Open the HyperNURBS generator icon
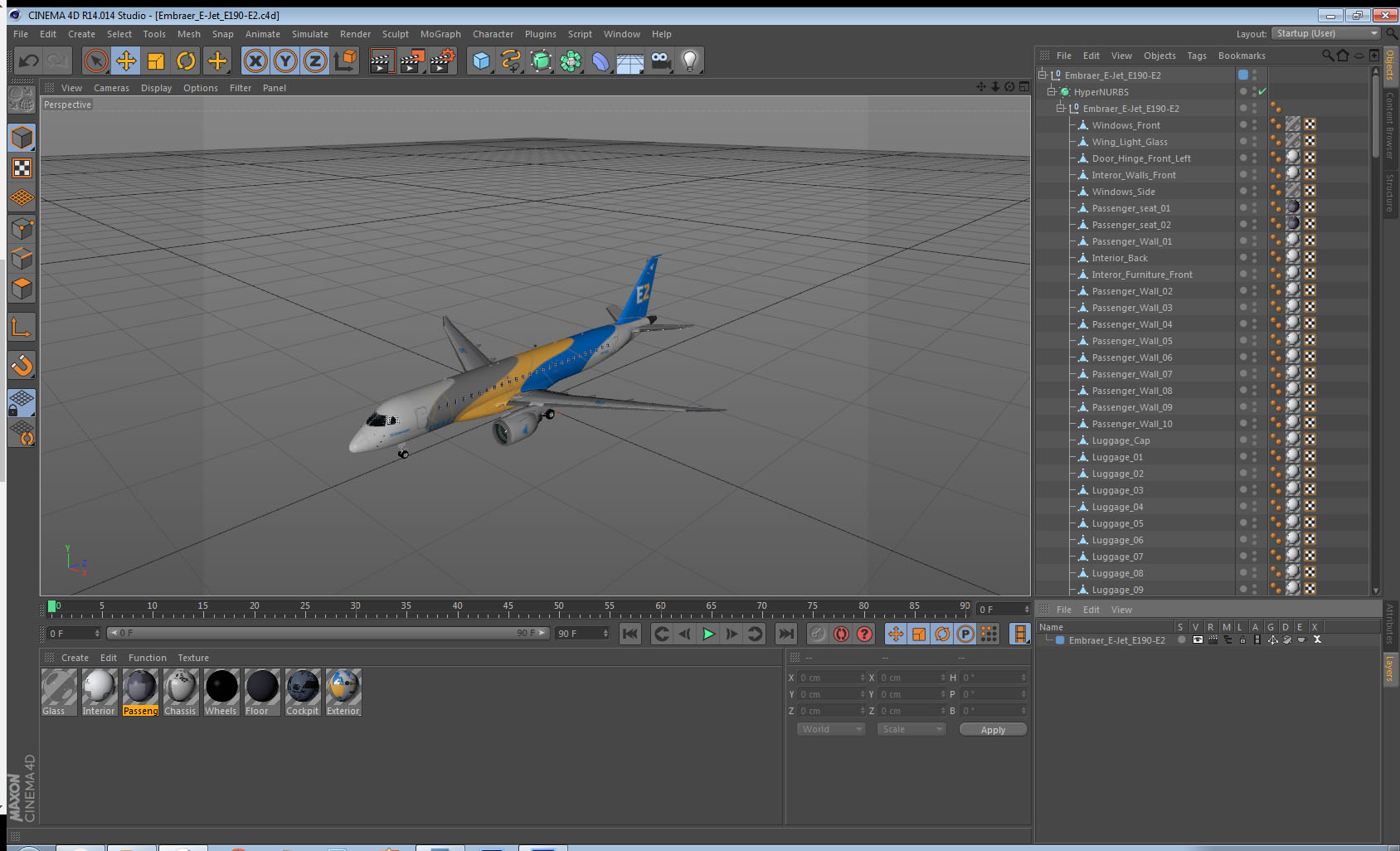The height and width of the screenshot is (851, 1400). [x=541, y=61]
